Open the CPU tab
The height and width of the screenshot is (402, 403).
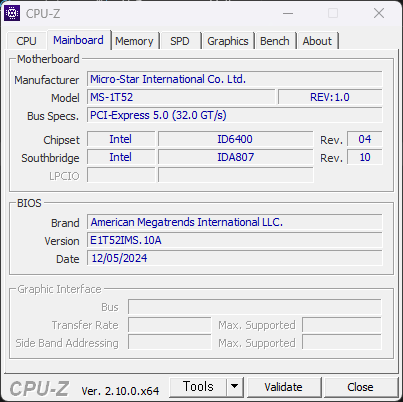(x=26, y=41)
